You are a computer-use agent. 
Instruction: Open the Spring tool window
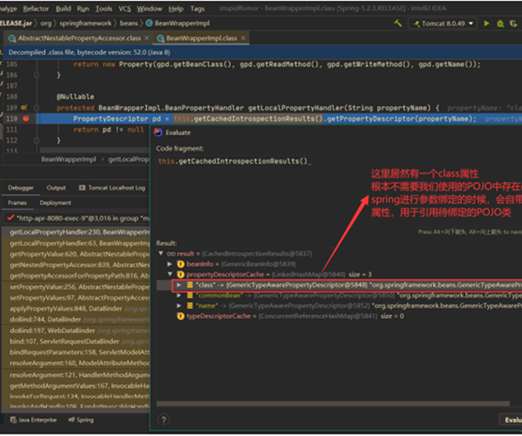81,420
